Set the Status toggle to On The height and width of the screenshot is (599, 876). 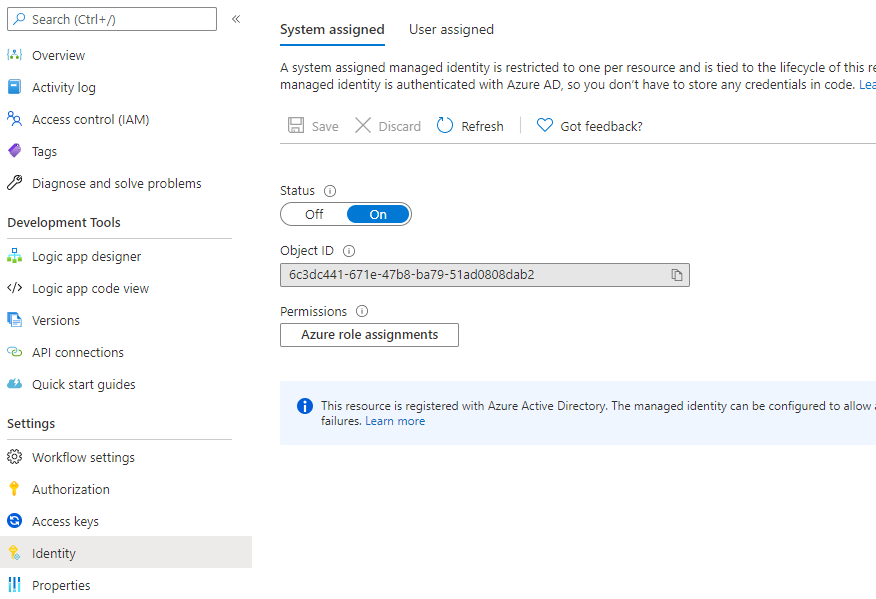378,215
